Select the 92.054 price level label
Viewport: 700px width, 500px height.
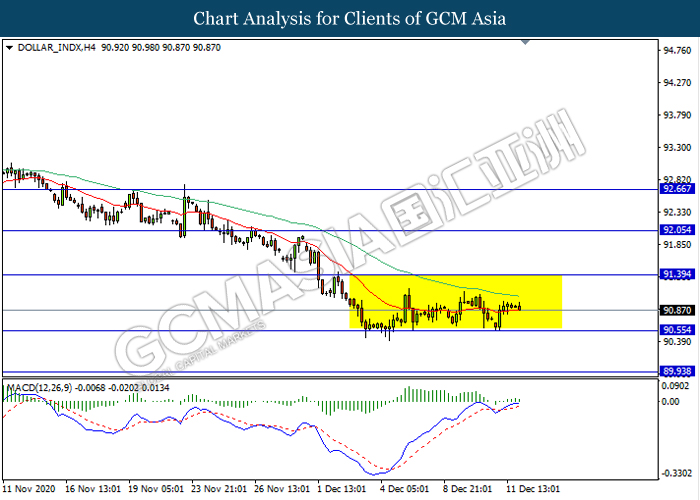[x=677, y=230]
